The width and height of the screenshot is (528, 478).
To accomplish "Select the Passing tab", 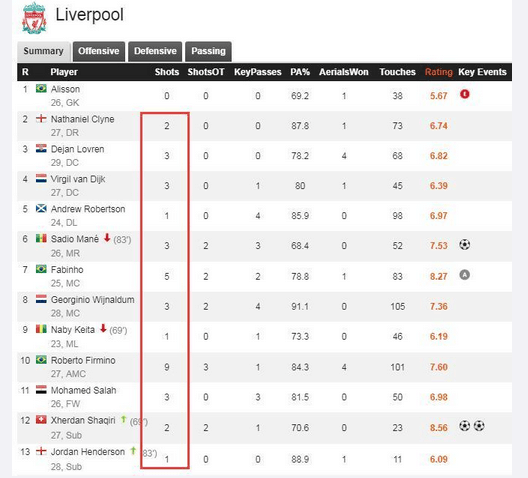I will pos(208,51).
